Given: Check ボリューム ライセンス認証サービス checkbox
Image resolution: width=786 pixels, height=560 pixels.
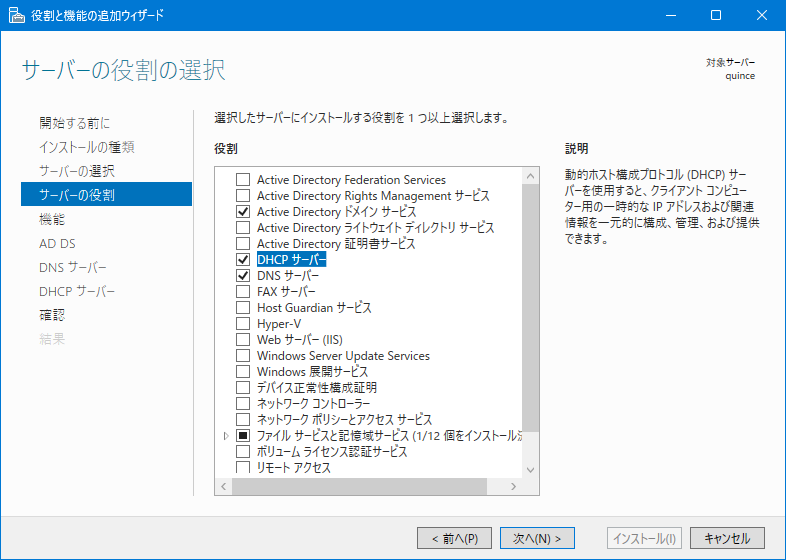Looking at the screenshot, I should (243, 452).
